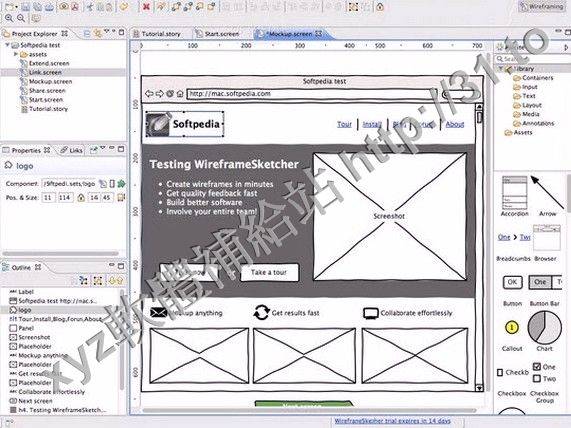The image size is (571, 428).
Task: Switch to the Start.screen tab
Action: click(x=217, y=34)
